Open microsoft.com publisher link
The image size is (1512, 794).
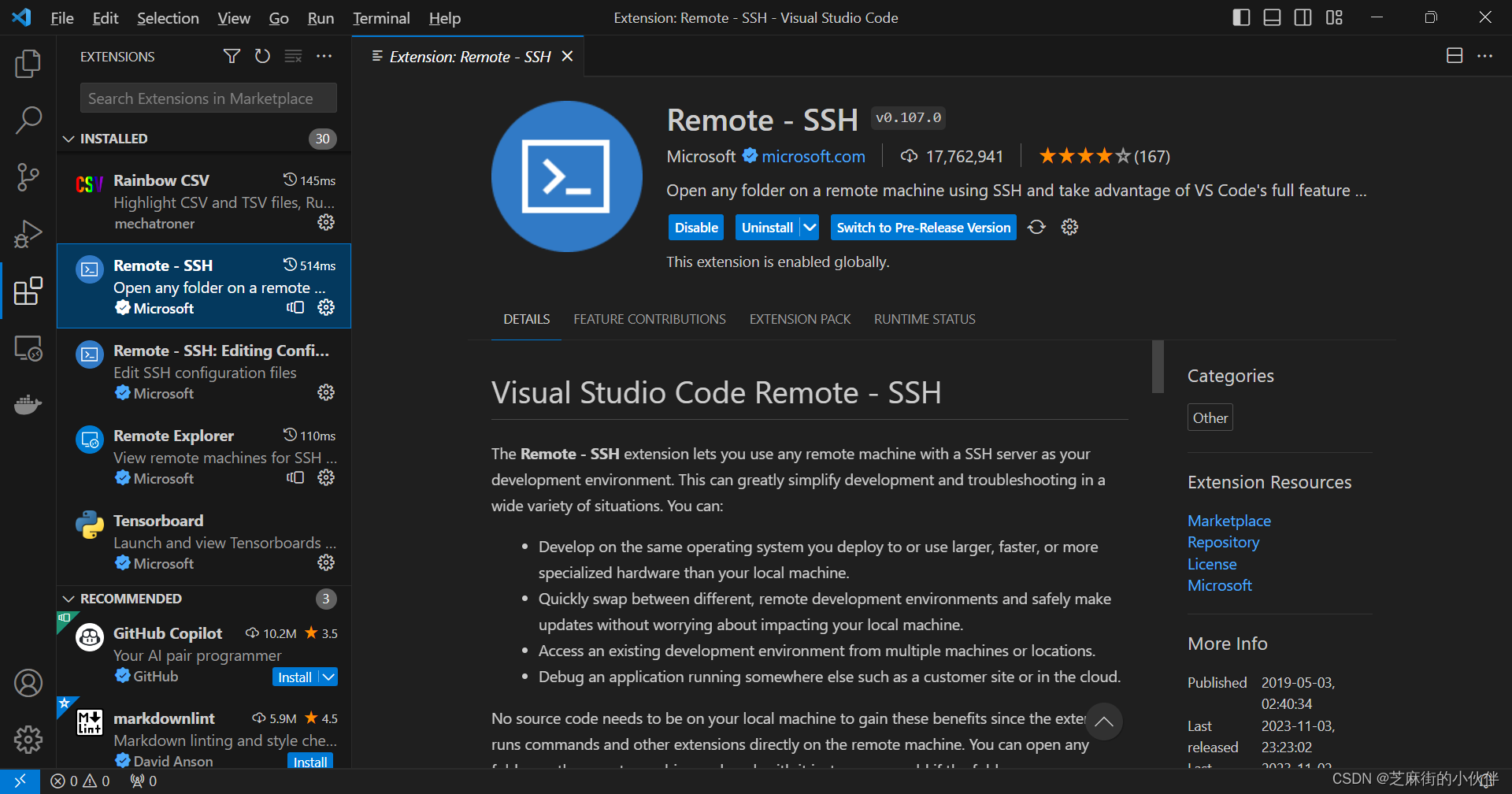813,156
